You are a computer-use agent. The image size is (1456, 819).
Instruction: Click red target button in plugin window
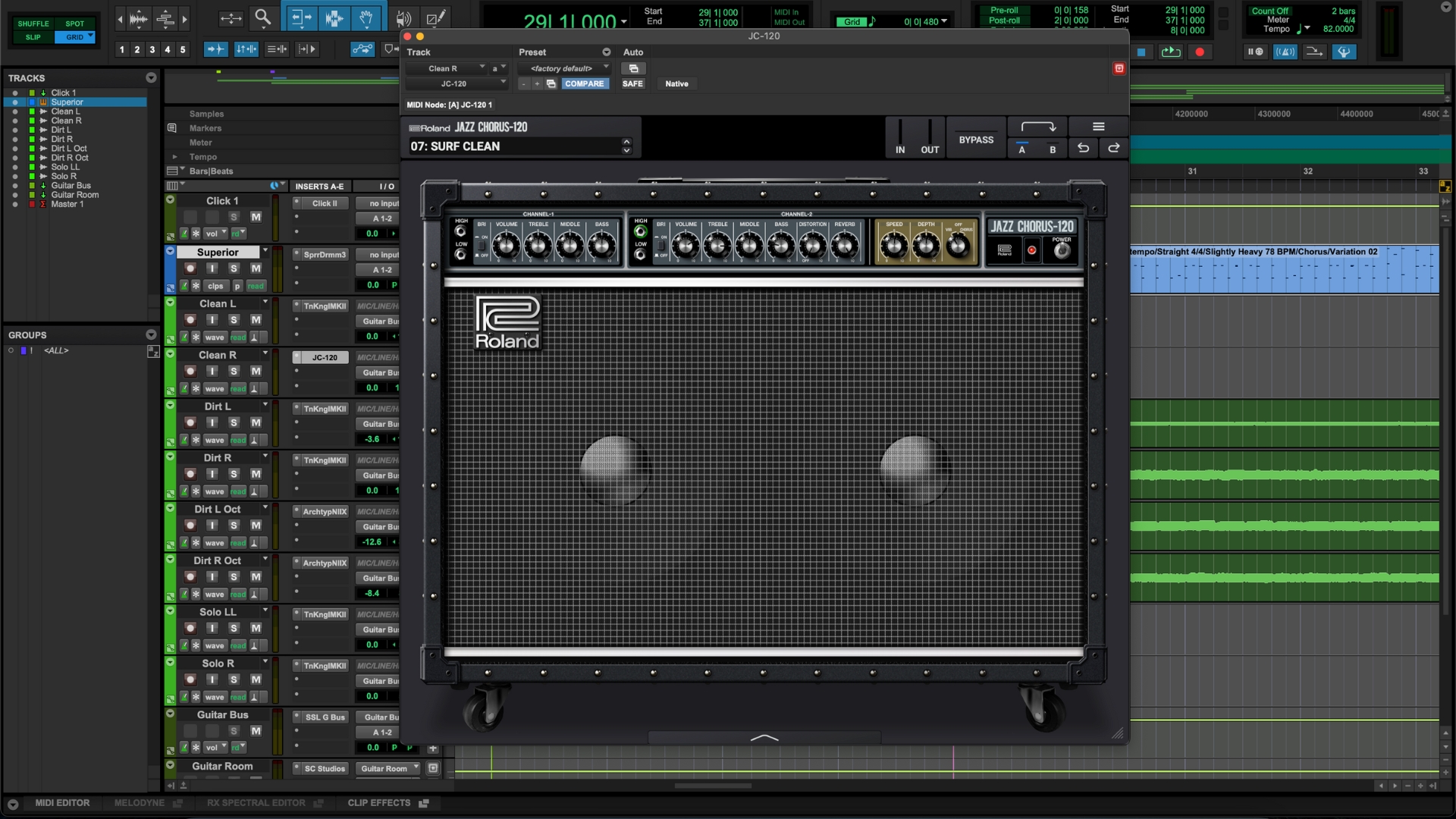(1119, 68)
